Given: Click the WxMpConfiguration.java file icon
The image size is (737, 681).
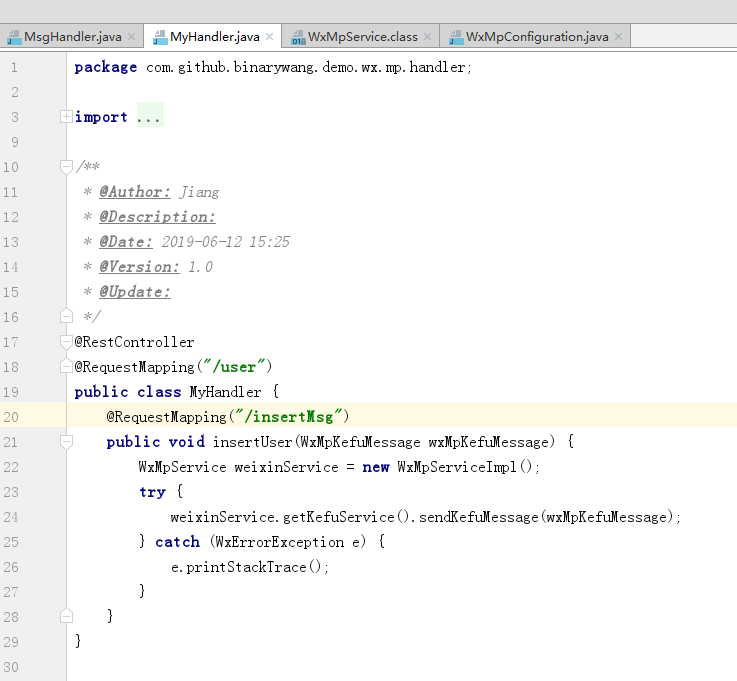Looking at the screenshot, I should tap(456, 37).
